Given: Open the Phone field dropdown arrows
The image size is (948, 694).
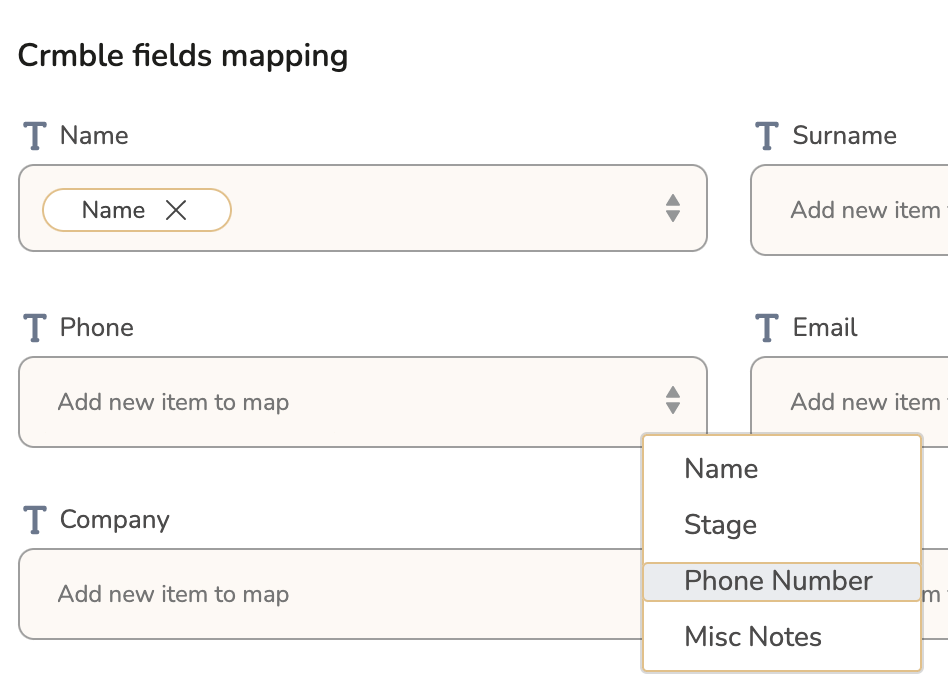Looking at the screenshot, I should pos(673,401).
